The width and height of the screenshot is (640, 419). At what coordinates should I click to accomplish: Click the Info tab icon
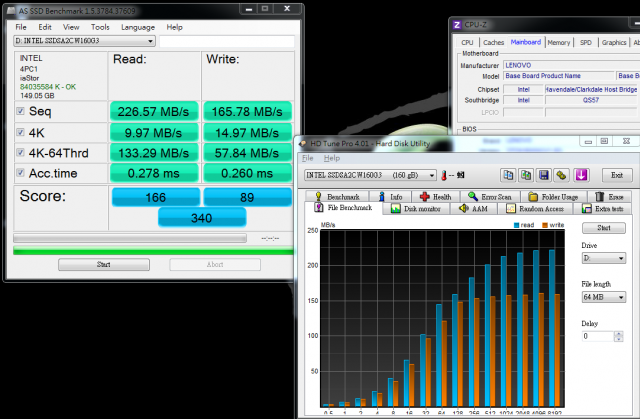coord(382,197)
